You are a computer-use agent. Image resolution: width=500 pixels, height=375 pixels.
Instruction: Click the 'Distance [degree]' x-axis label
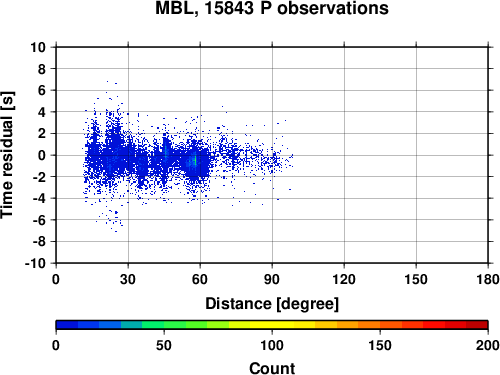pyautogui.click(x=272, y=304)
